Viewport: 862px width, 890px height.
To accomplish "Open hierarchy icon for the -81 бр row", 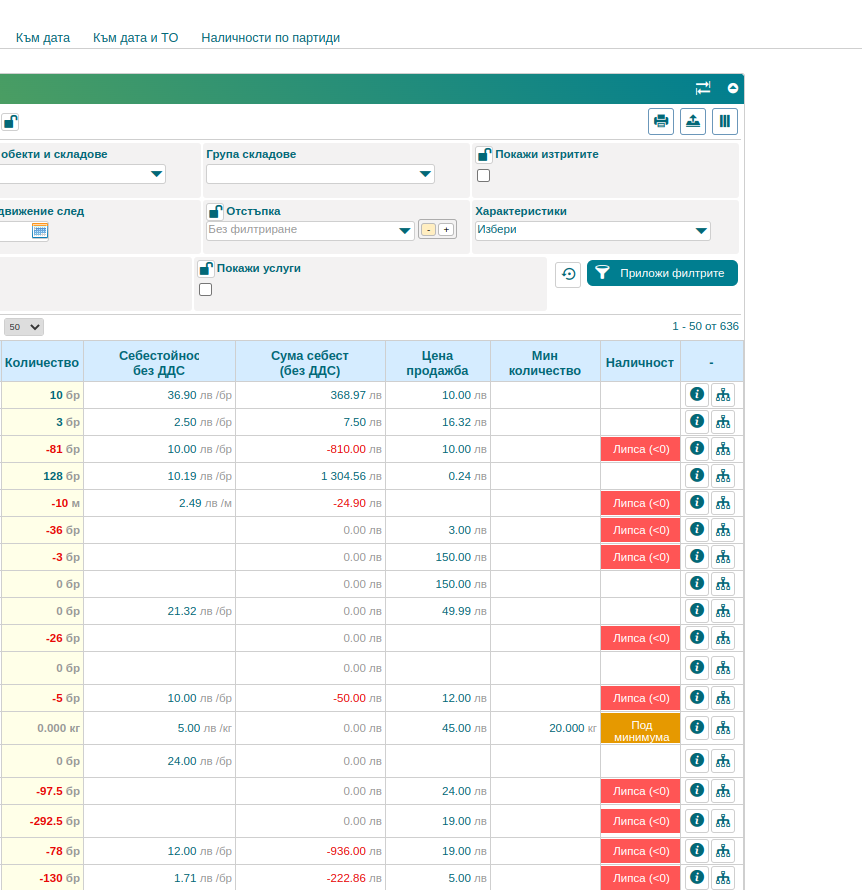I will (x=723, y=449).
